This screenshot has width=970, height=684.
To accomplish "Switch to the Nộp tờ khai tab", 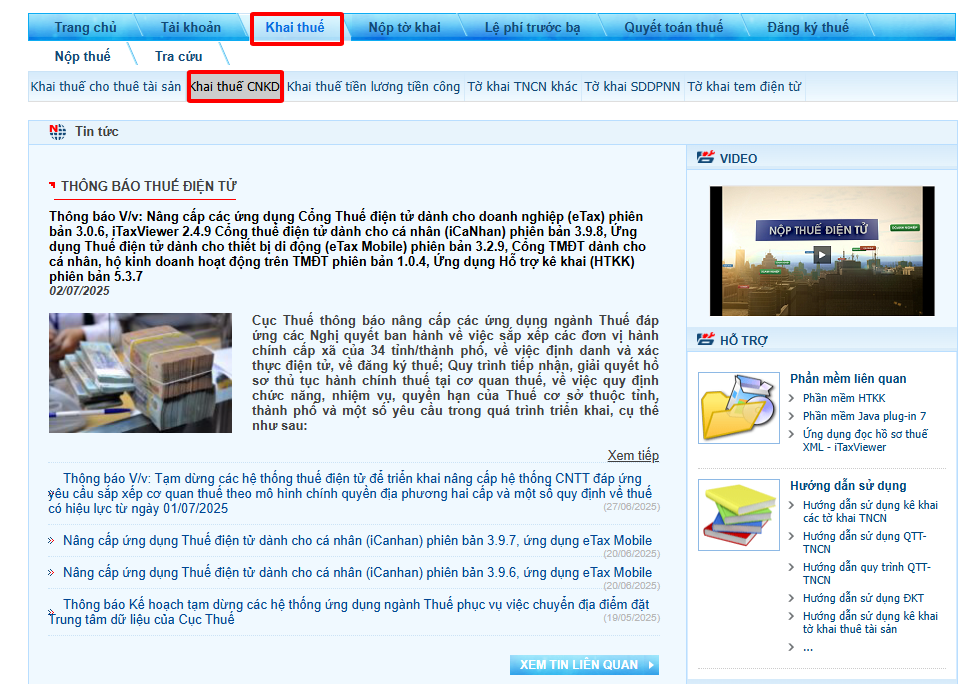I will pyautogui.click(x=404, y=28).
